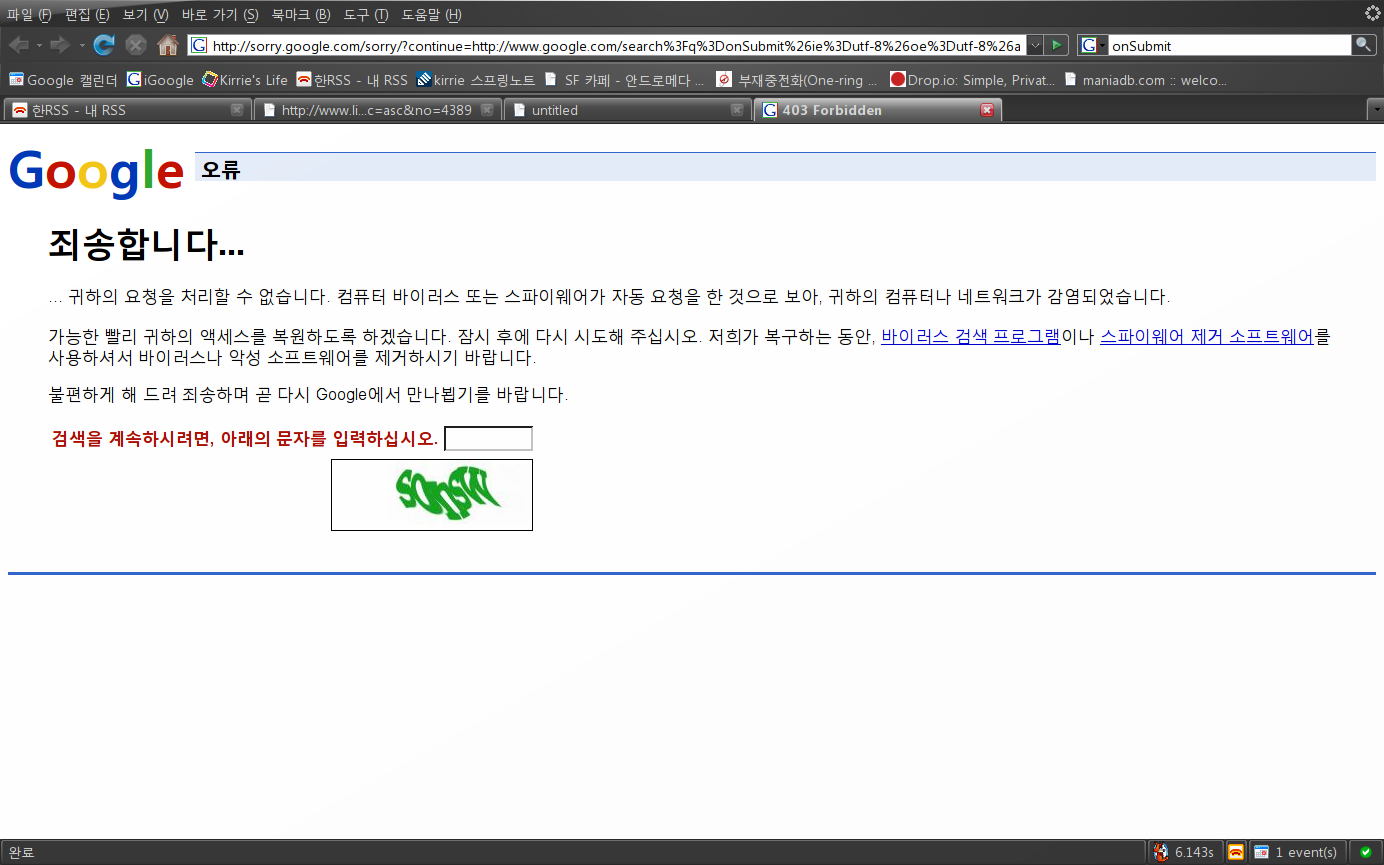
Task: Click the site favicon in the address bar
Action: point(199,45)
